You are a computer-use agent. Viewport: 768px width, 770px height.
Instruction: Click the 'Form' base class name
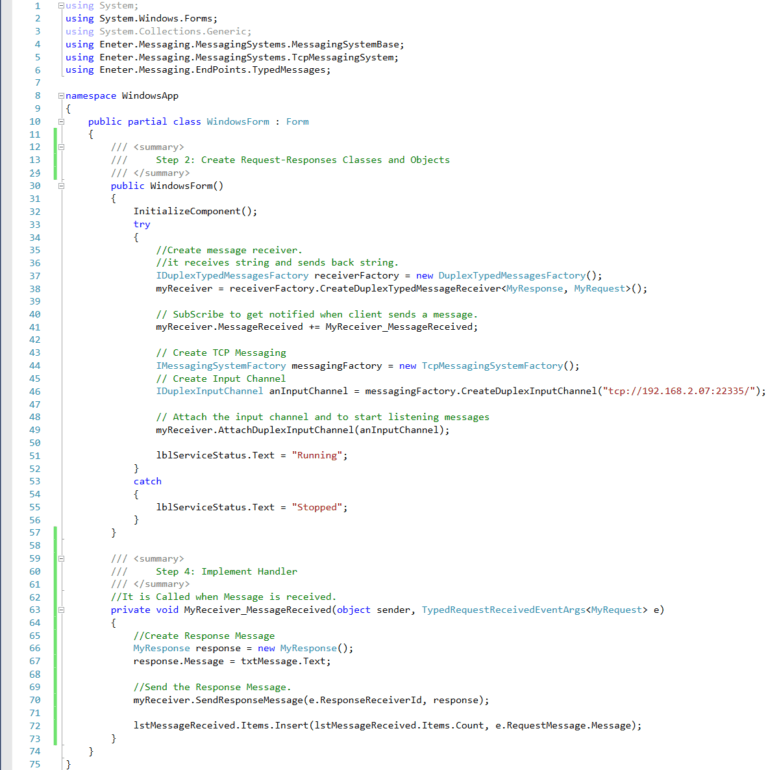[x=298, y=121]
